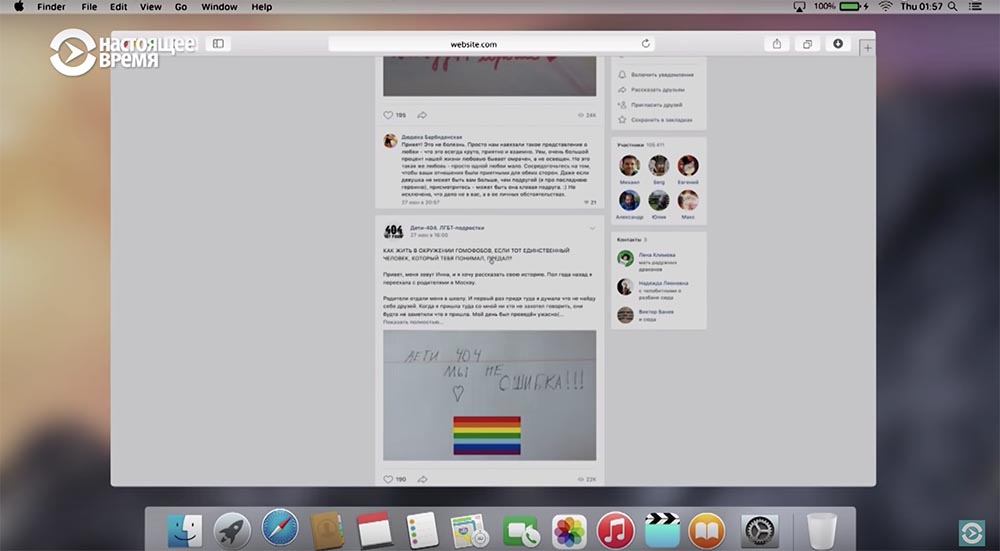
Task: Open Trash in the Dock
Action: point(821,531)
